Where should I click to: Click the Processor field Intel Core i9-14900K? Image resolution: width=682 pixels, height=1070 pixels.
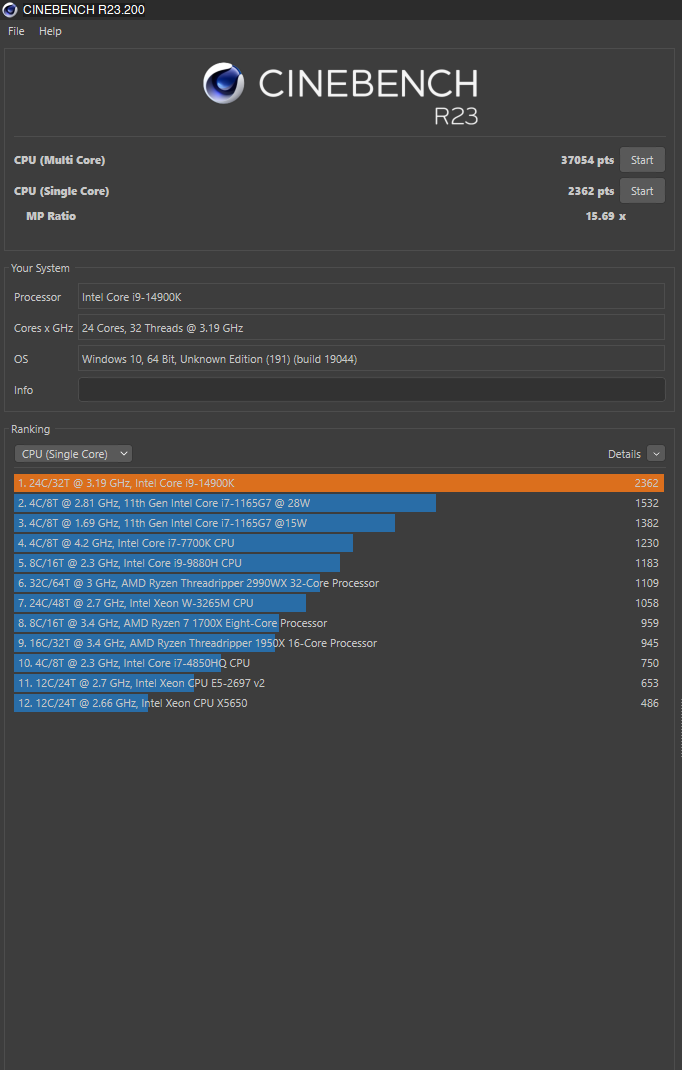[371, 297]
